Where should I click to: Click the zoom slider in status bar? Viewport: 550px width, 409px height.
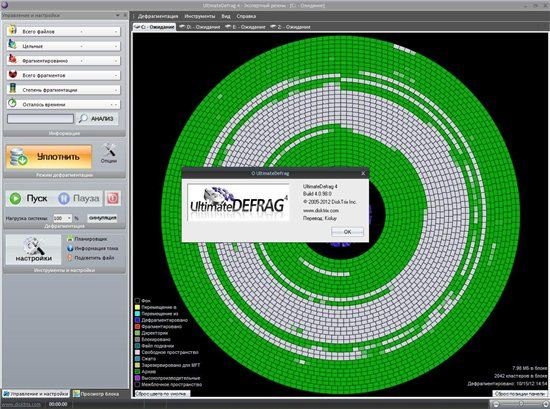(x=520, y=404)
